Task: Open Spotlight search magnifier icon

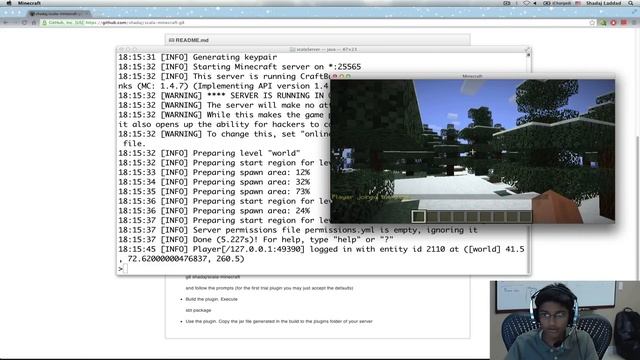Action: [631, 3]
